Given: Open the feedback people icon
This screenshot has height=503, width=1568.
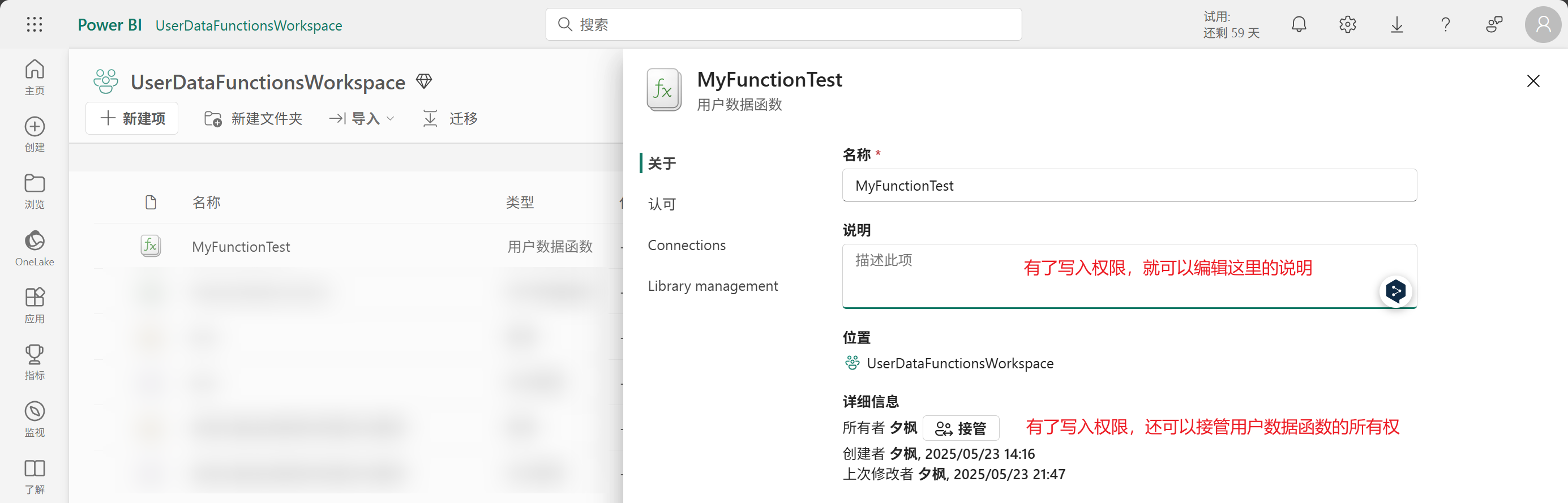Looking at the screenshot, I should [x=1494, y=24].
